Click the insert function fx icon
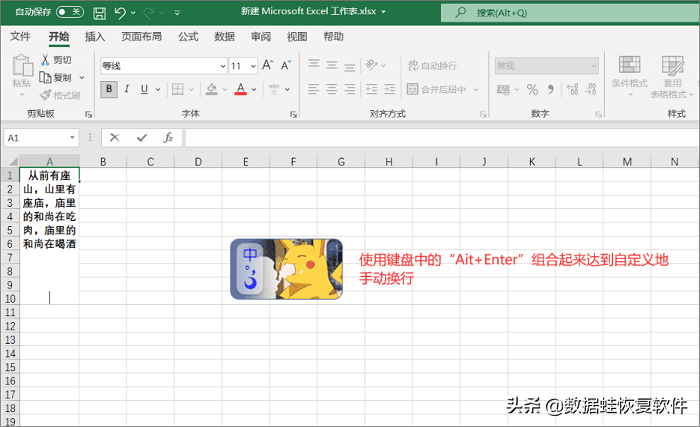The image size is (700, 427). click(x=168, y=138)
